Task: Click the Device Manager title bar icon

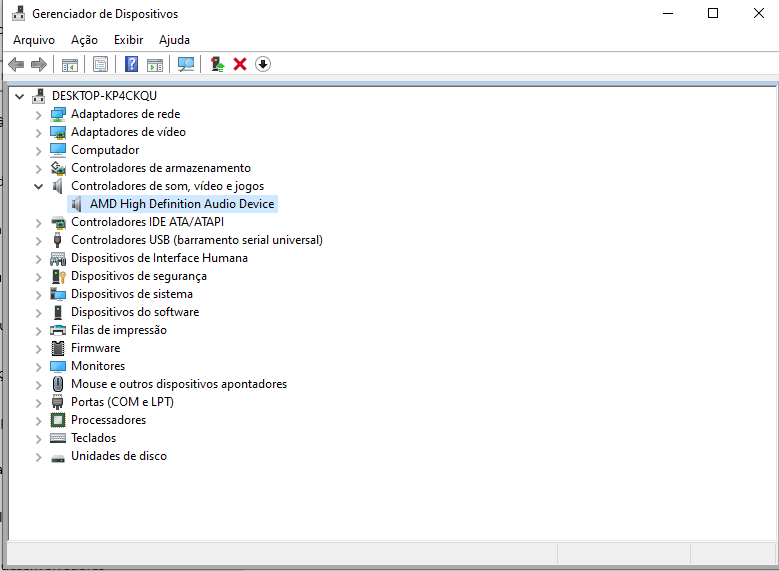Action: pos(18,13)
